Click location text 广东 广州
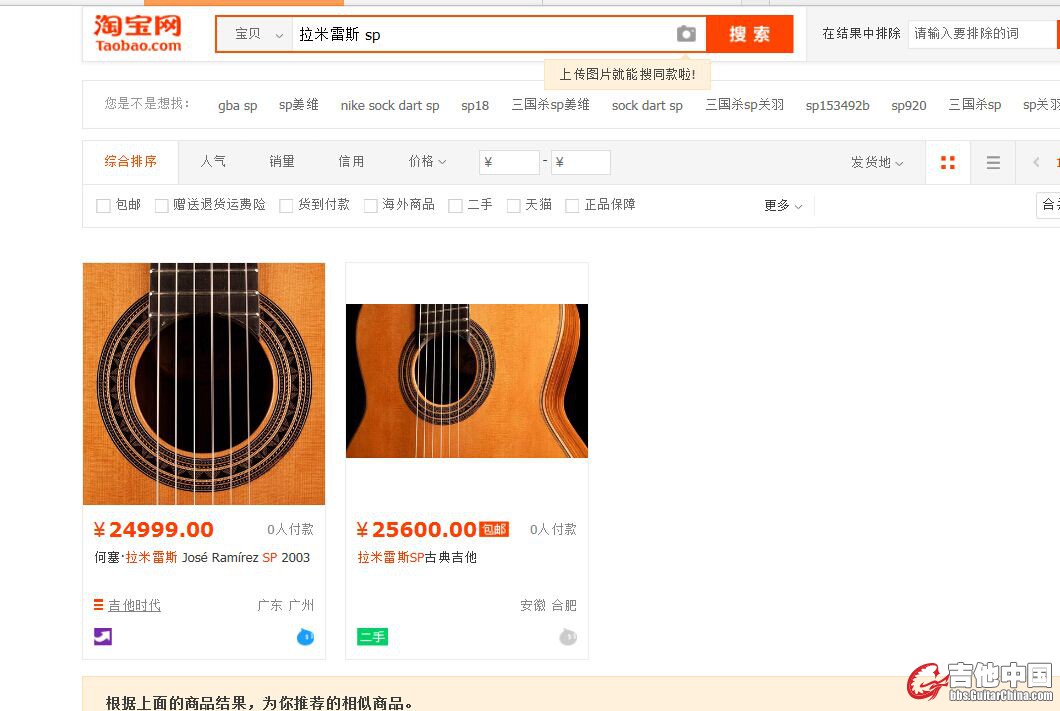Image resolution: width=1060 pixels, height=711 pixels. click(x=286, y=605)
